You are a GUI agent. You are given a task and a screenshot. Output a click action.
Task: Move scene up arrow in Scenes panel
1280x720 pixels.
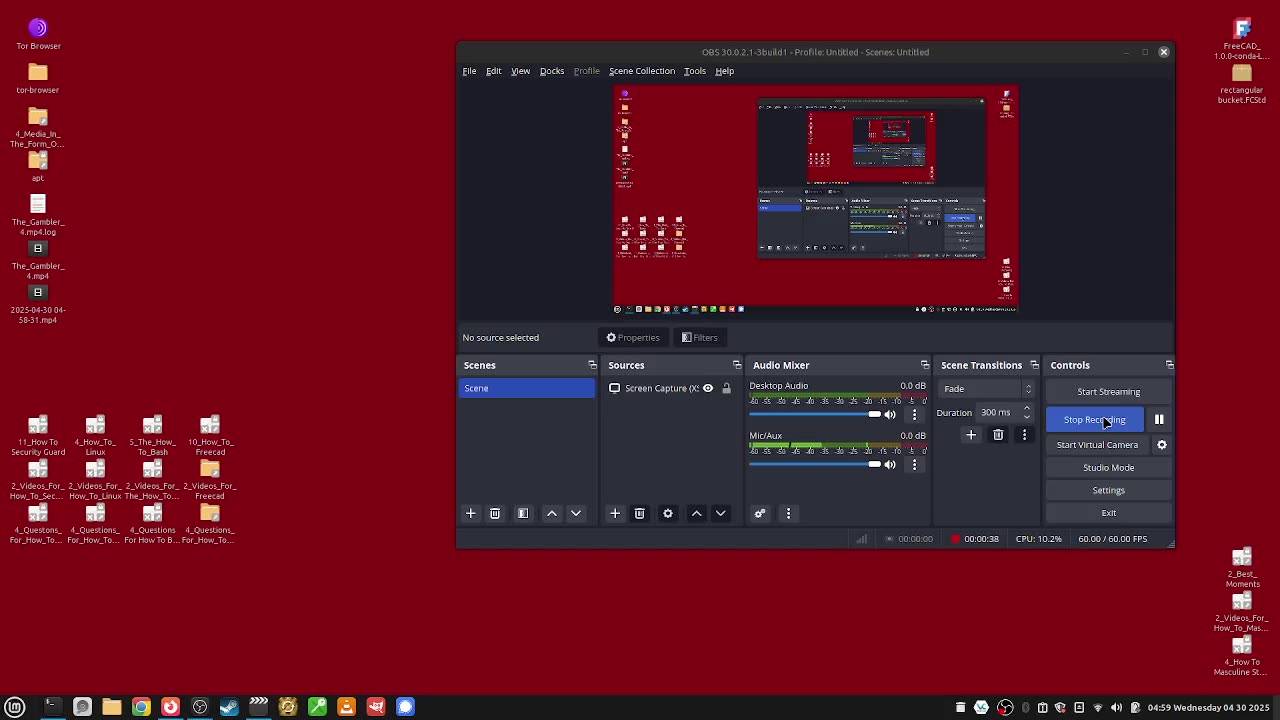pyautogui.click(x=552, y=513)
